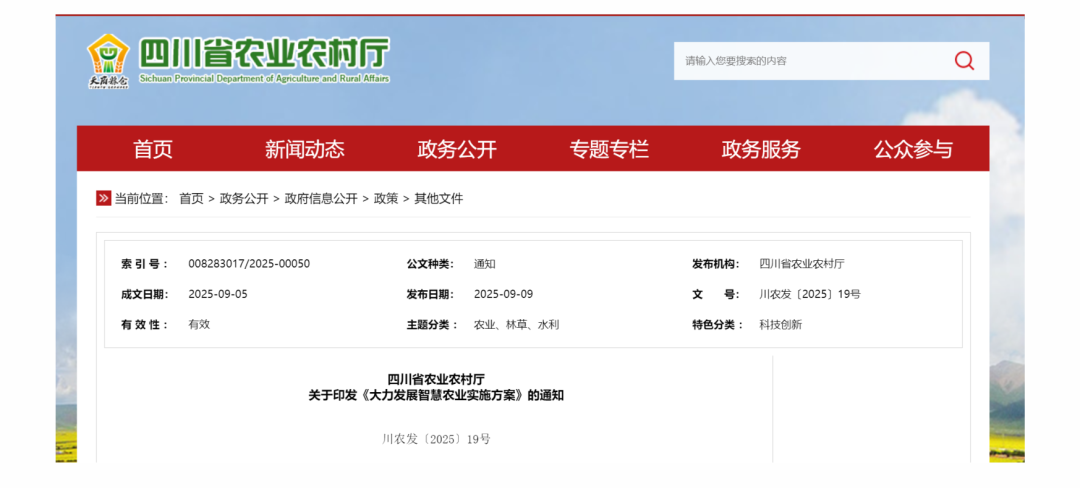Viewport: 1080px width, 488px height.
Task: Click the red magnifier search icon
Action: (x=964, y=61)
